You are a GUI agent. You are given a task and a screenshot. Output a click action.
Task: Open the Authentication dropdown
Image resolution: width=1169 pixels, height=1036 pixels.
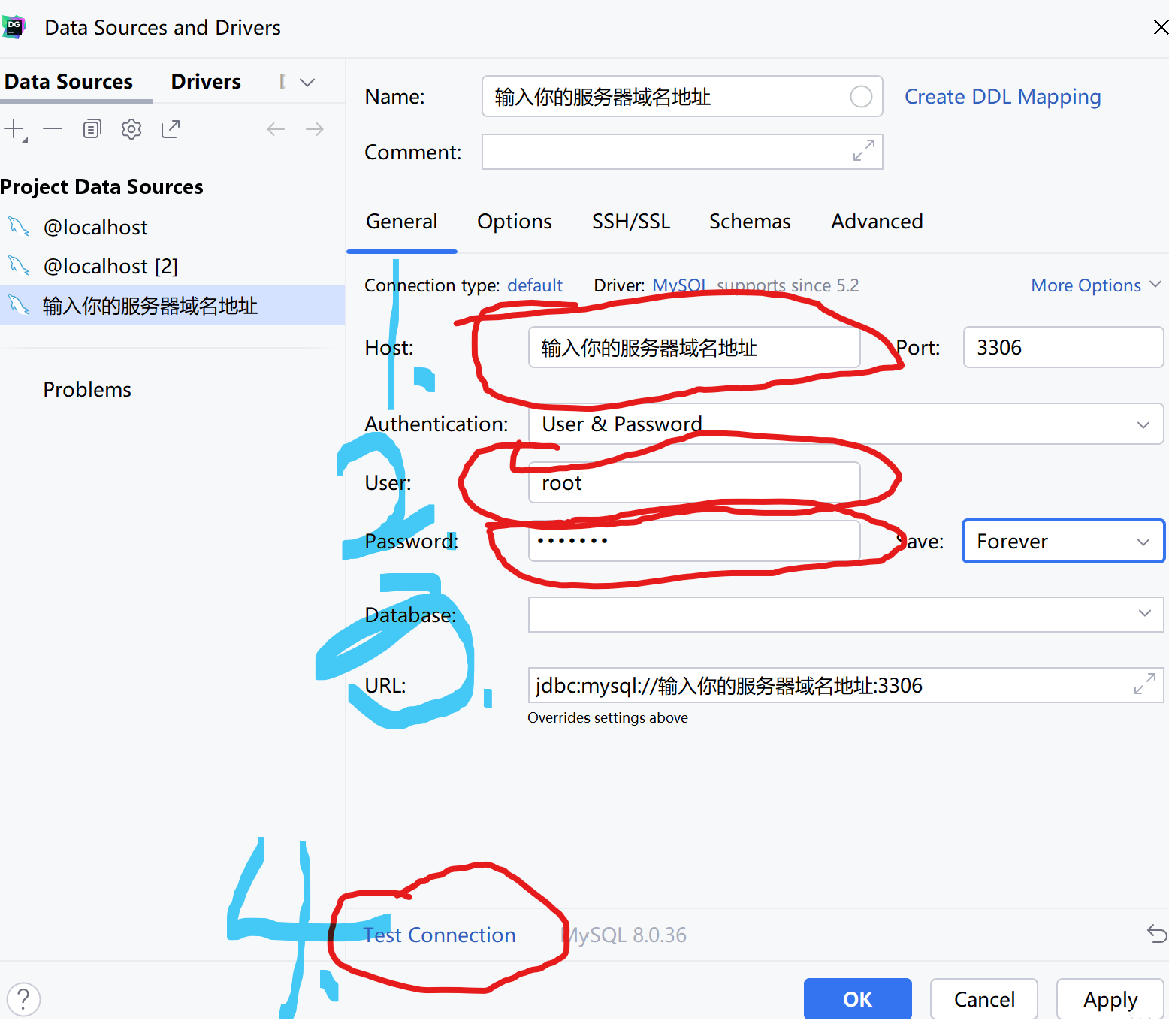tap(846, 424)
